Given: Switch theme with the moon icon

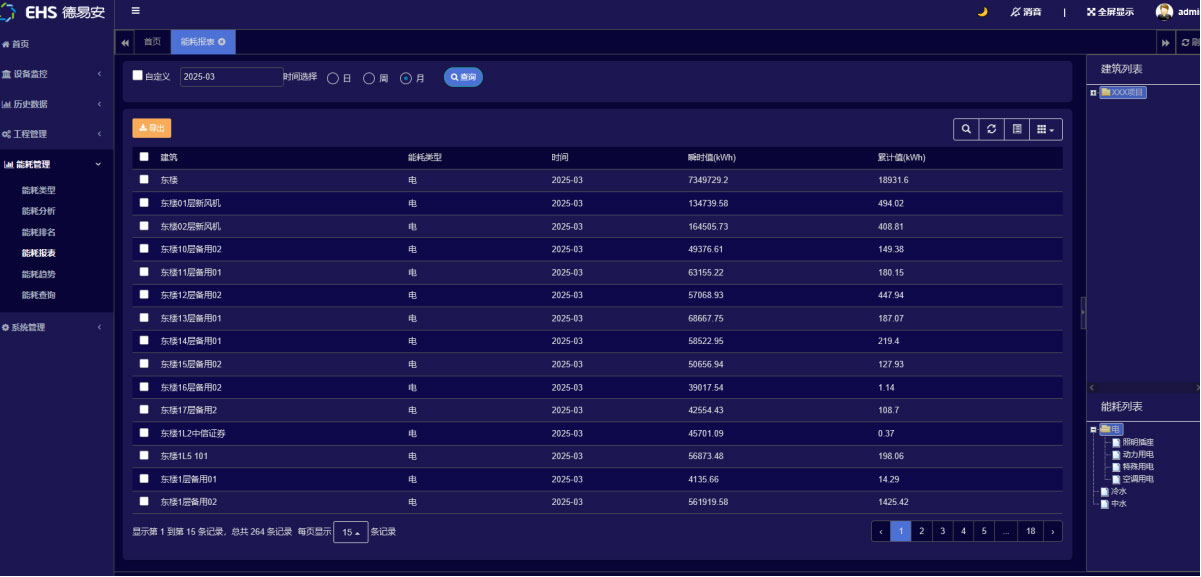Looking at the screenshot, I should 982,12.
